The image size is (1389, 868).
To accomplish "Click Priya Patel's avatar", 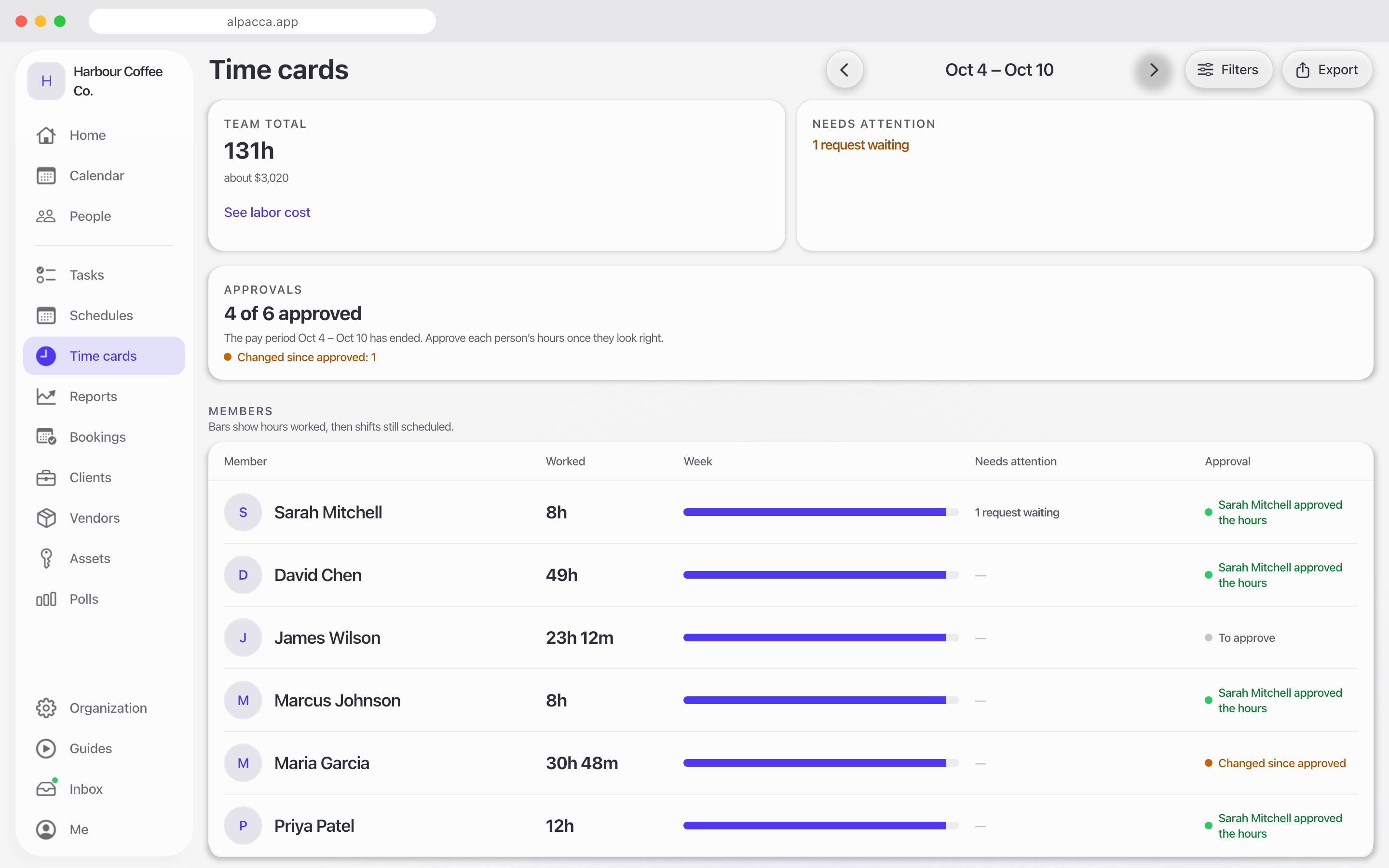I will (243, 826).
